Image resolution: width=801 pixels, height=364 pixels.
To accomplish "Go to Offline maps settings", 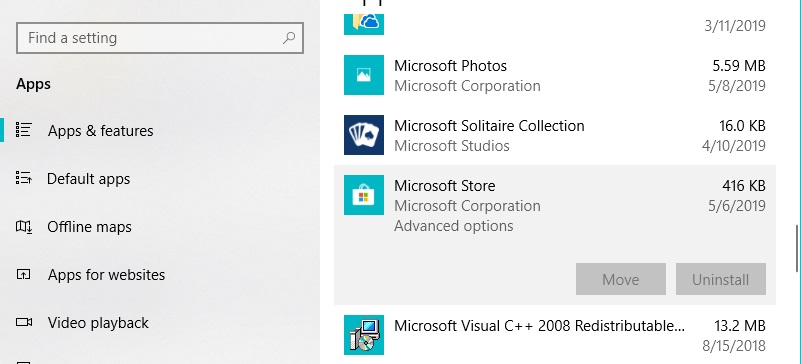I will tap(89, 227).
